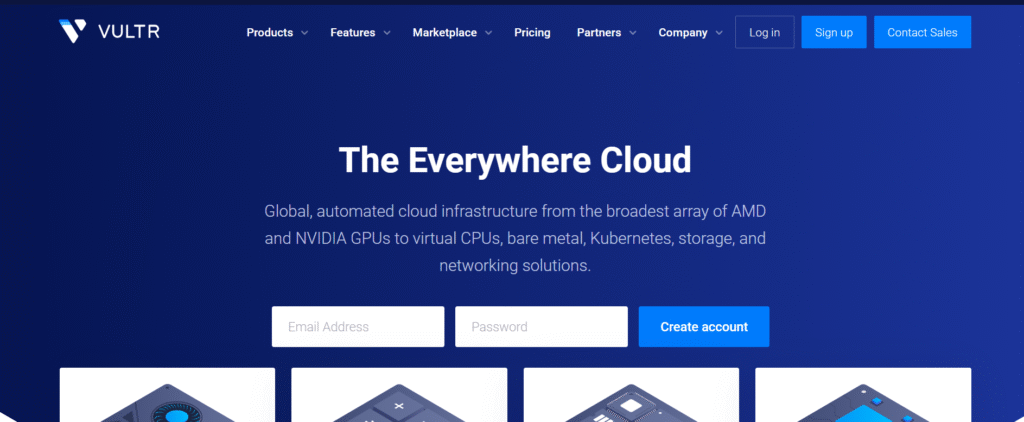Screen dimensions: 1024x422
Task: Click the chevron arrow next to Marketplace
Action: click(489, 33)
